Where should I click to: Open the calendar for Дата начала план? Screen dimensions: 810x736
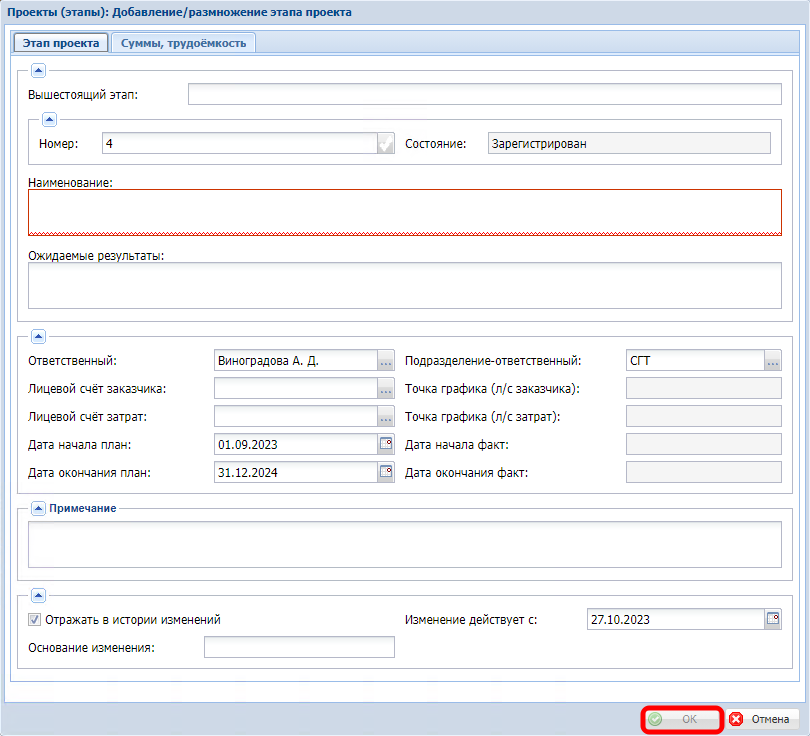tap(385, 444)
